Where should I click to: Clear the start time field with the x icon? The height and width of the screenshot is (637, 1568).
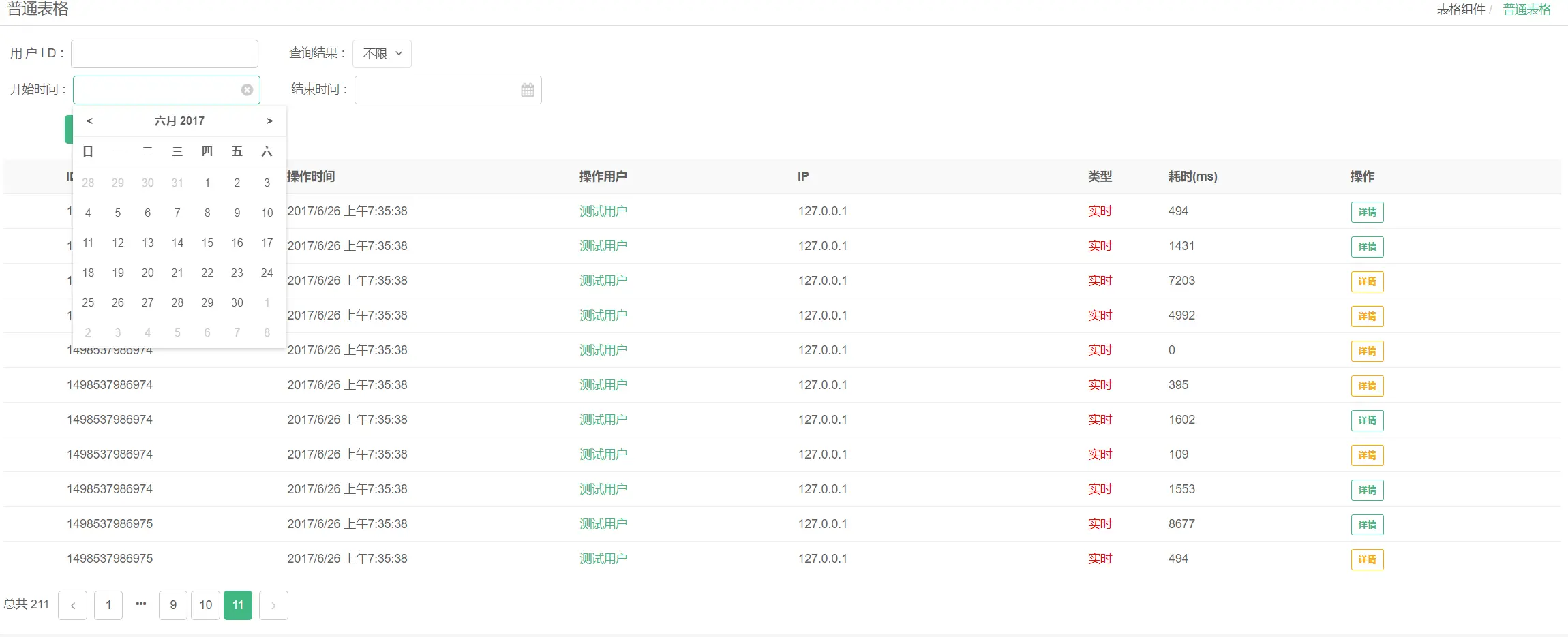click(247, 90)
